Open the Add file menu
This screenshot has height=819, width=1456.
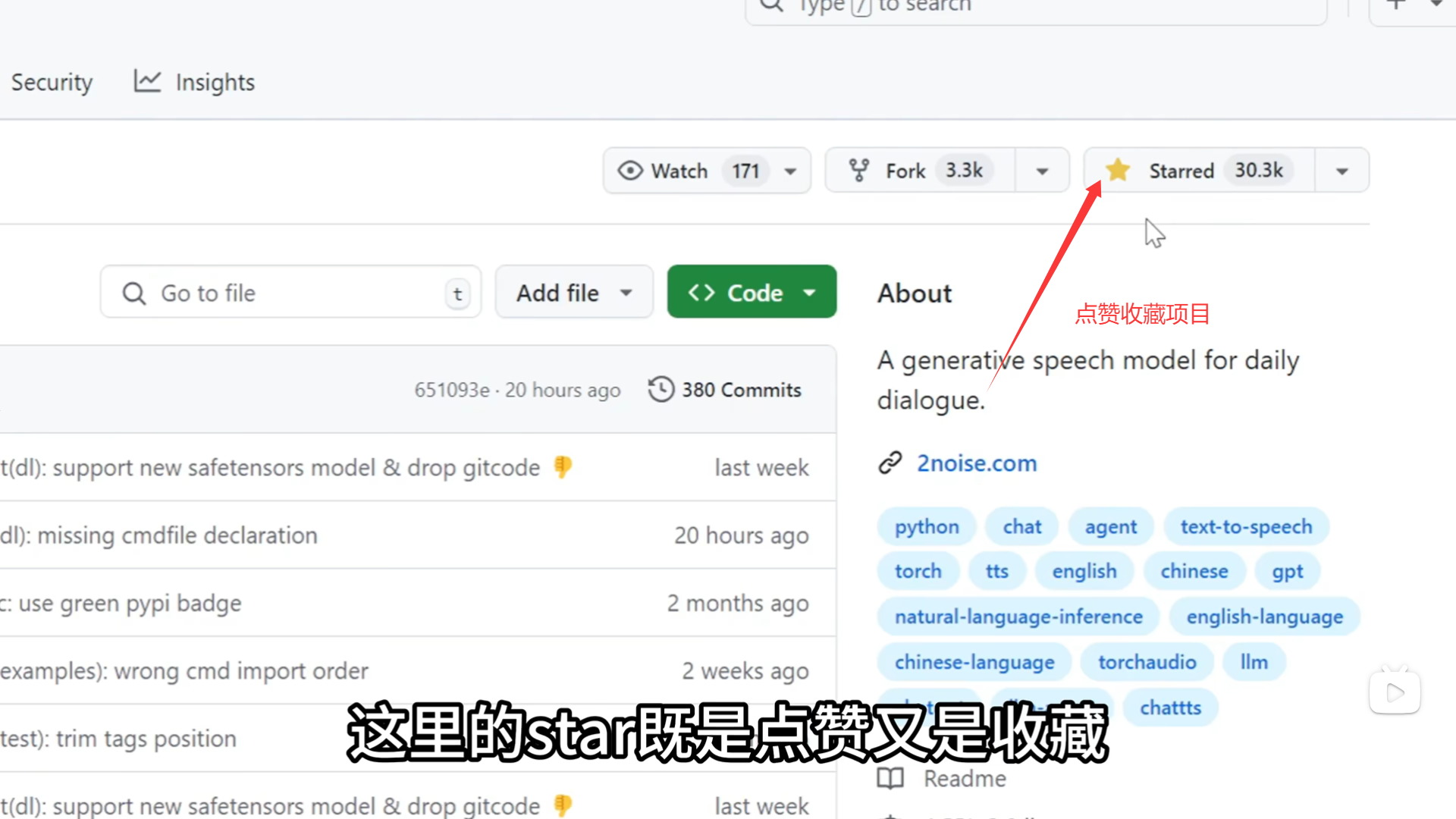pyautogui.click(x=574, y=293)
